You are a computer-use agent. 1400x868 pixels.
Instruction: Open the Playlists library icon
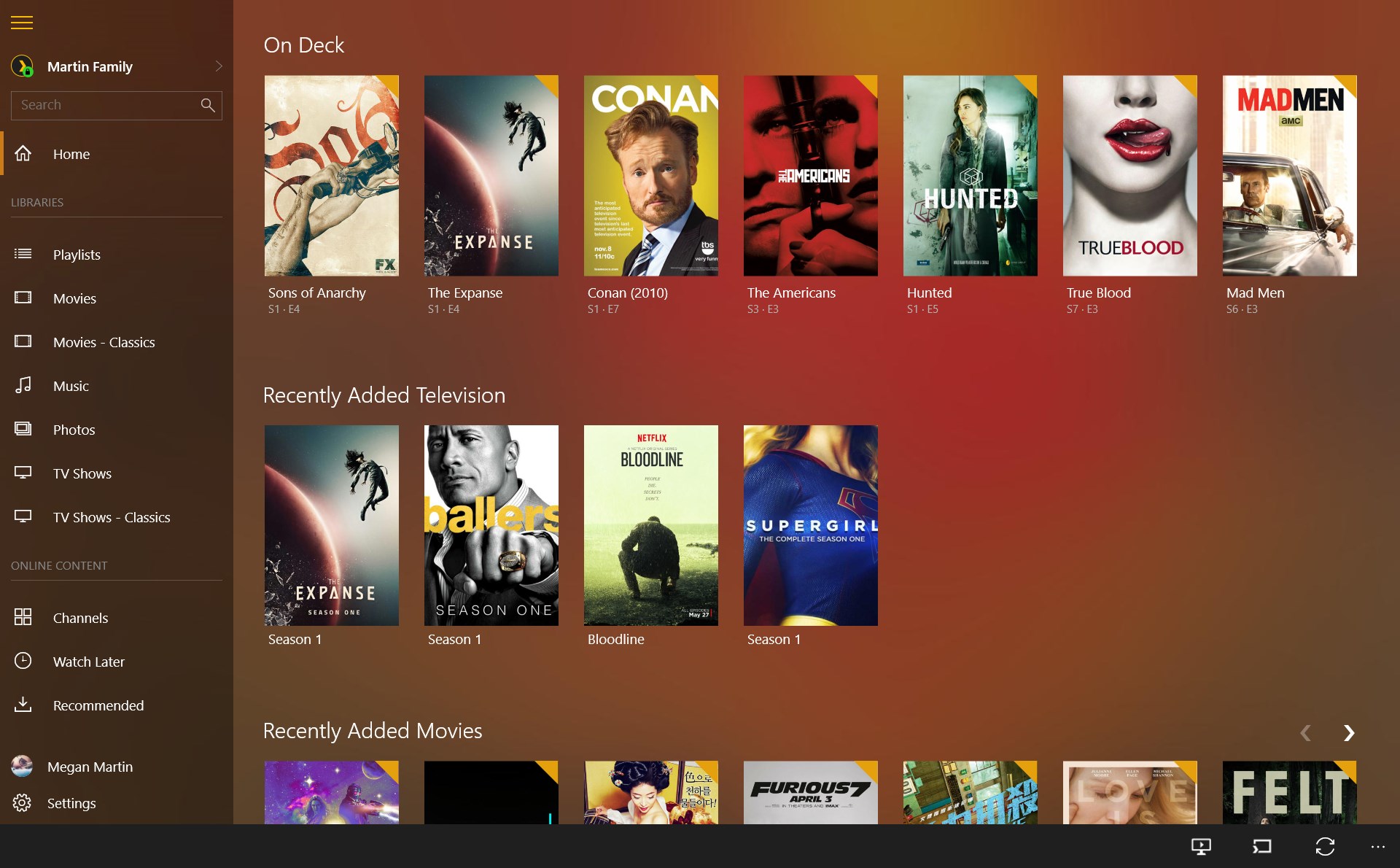coord(23,254)
